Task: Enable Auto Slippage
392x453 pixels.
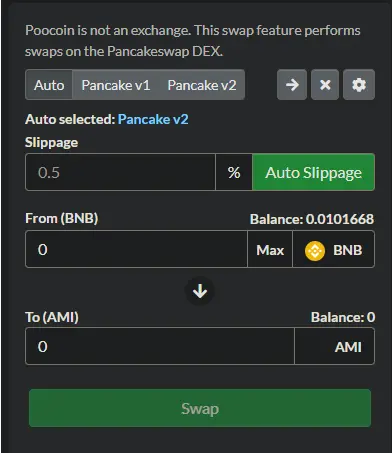Action: click(x=313, y=172)
